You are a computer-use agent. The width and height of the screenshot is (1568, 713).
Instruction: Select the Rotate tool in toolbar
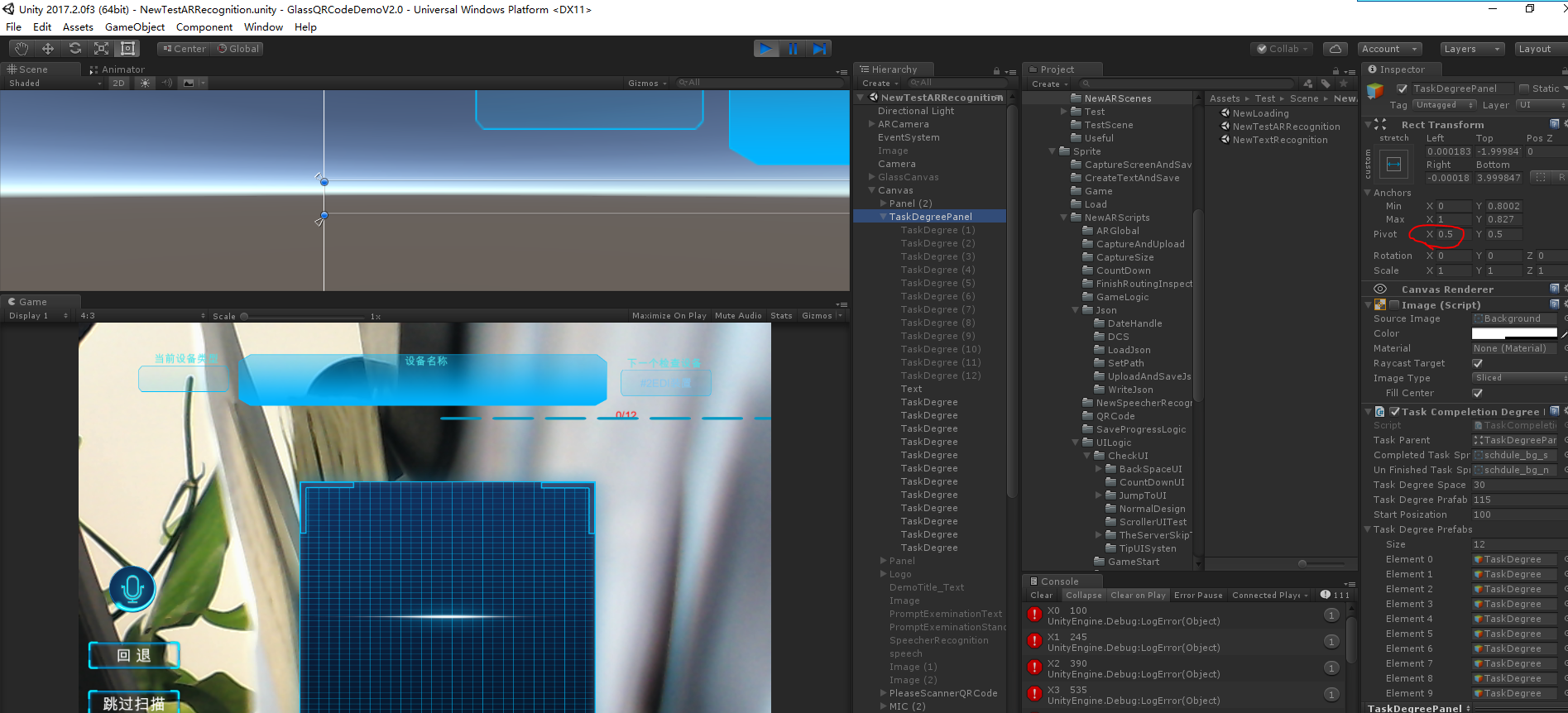pyautogui.click(x=74, y=49)
